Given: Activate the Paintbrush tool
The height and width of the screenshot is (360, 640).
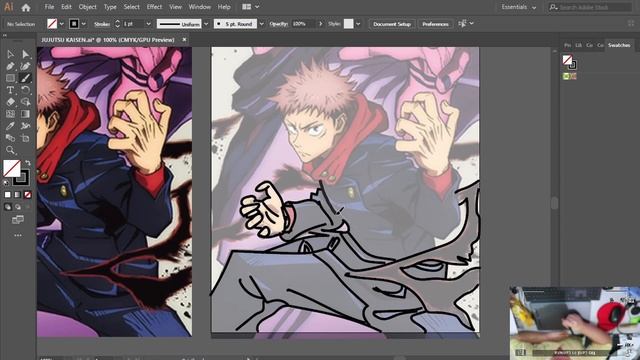Looking at the screenshot, I should (25, 78).
